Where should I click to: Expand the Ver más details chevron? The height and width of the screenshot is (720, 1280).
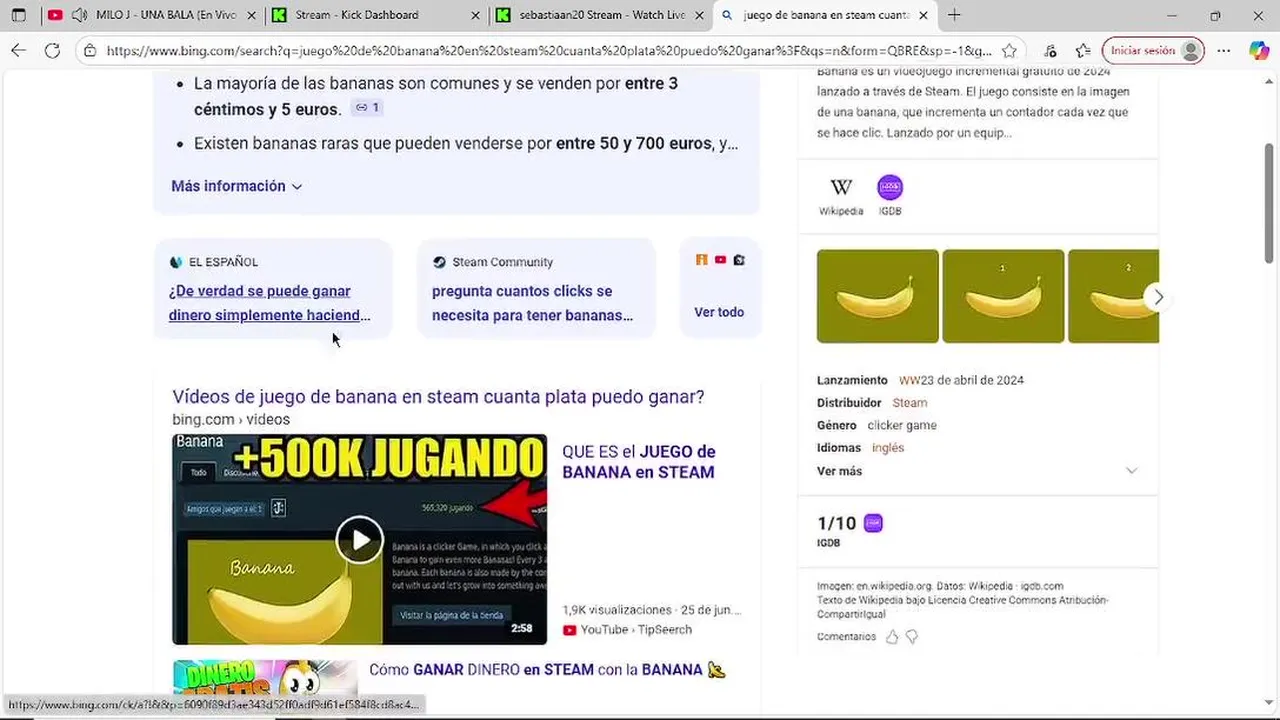(x=1131, y=471)
